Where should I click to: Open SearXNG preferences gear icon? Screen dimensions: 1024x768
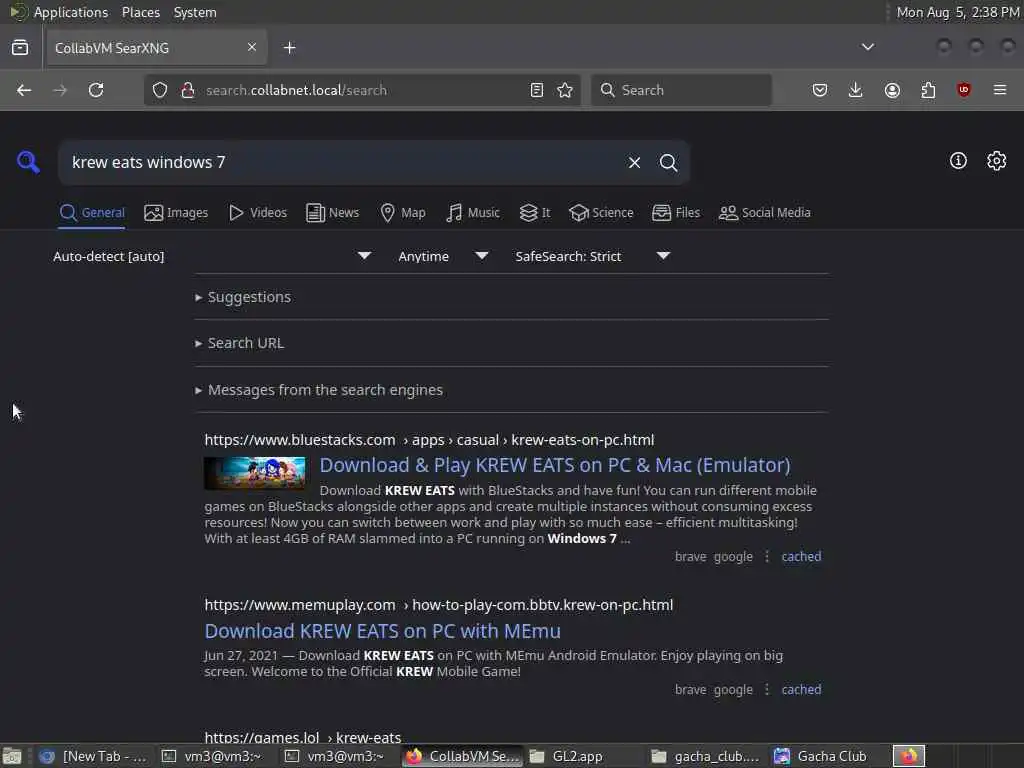[997, 161]
